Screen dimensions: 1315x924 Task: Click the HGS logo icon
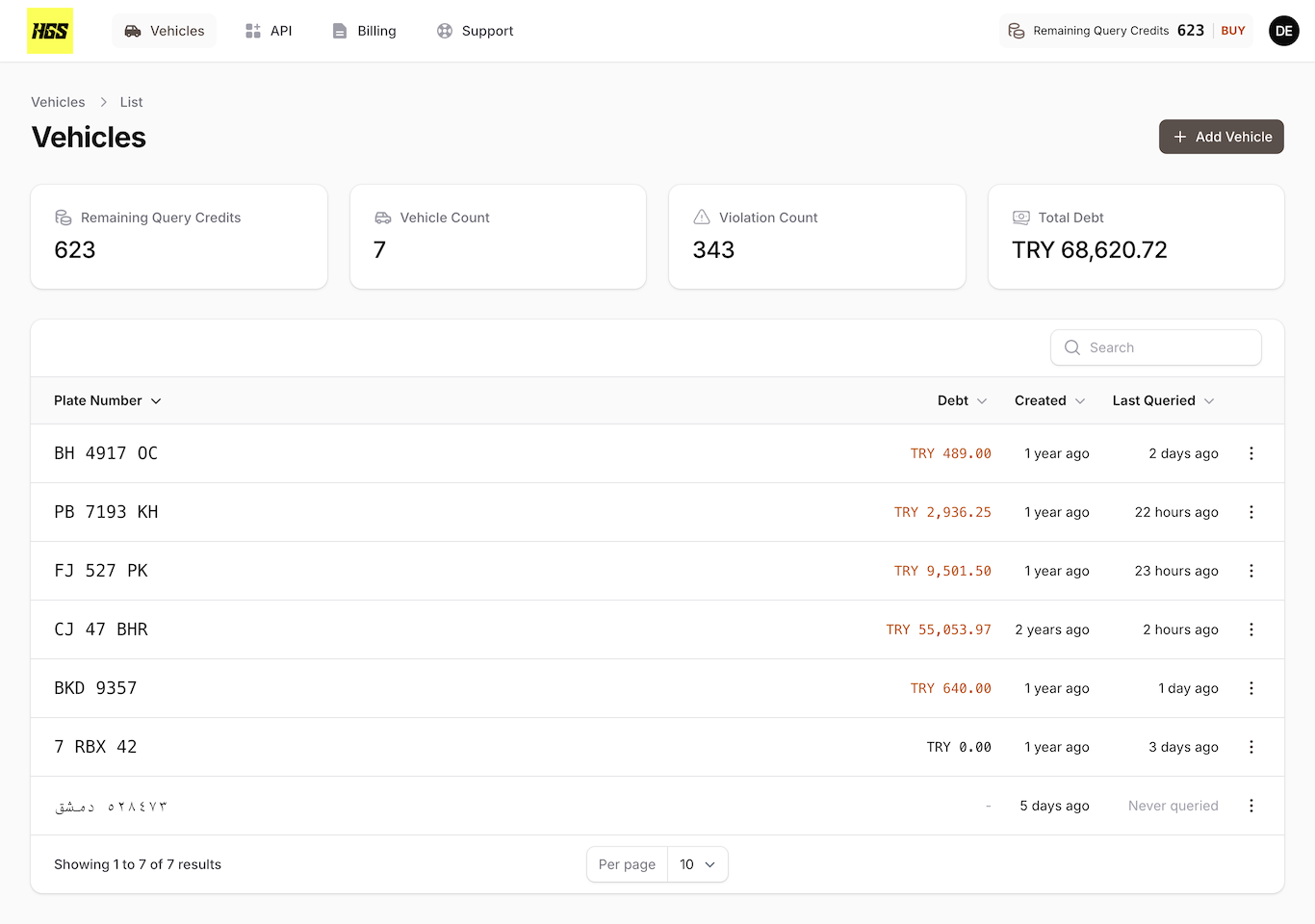(x=50, y=31)
